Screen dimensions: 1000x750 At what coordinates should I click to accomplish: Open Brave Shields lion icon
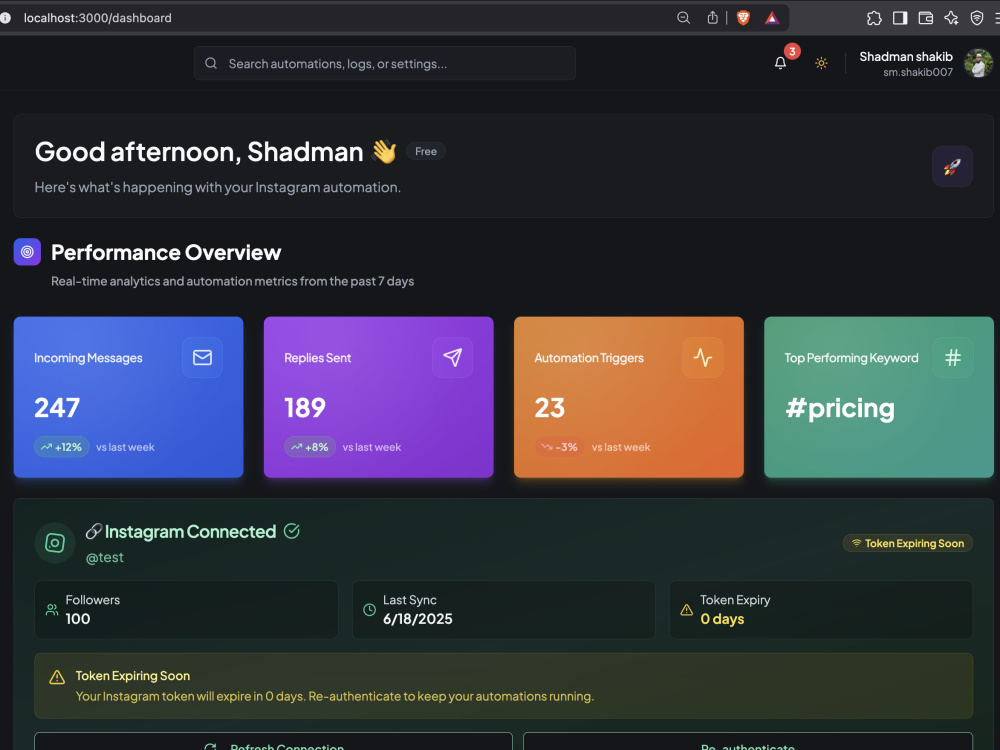point(743,18)
